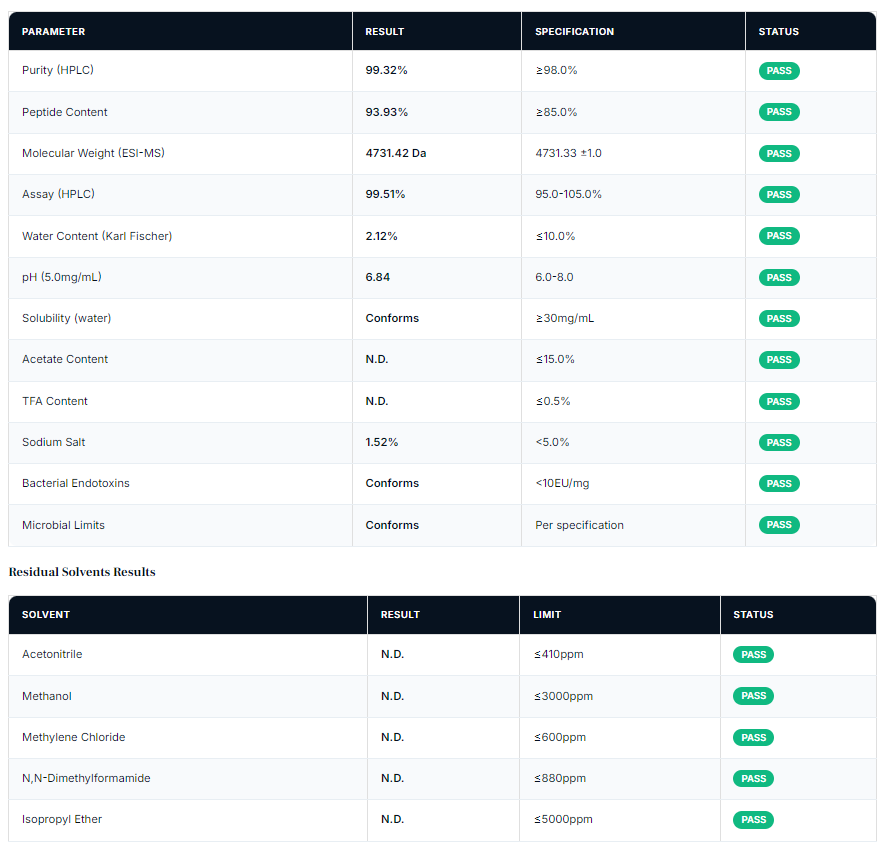The height and width of the screenshot is (861, 884).
Task: Click the ≥30mg/mL specification
Action: pos(564,318)
